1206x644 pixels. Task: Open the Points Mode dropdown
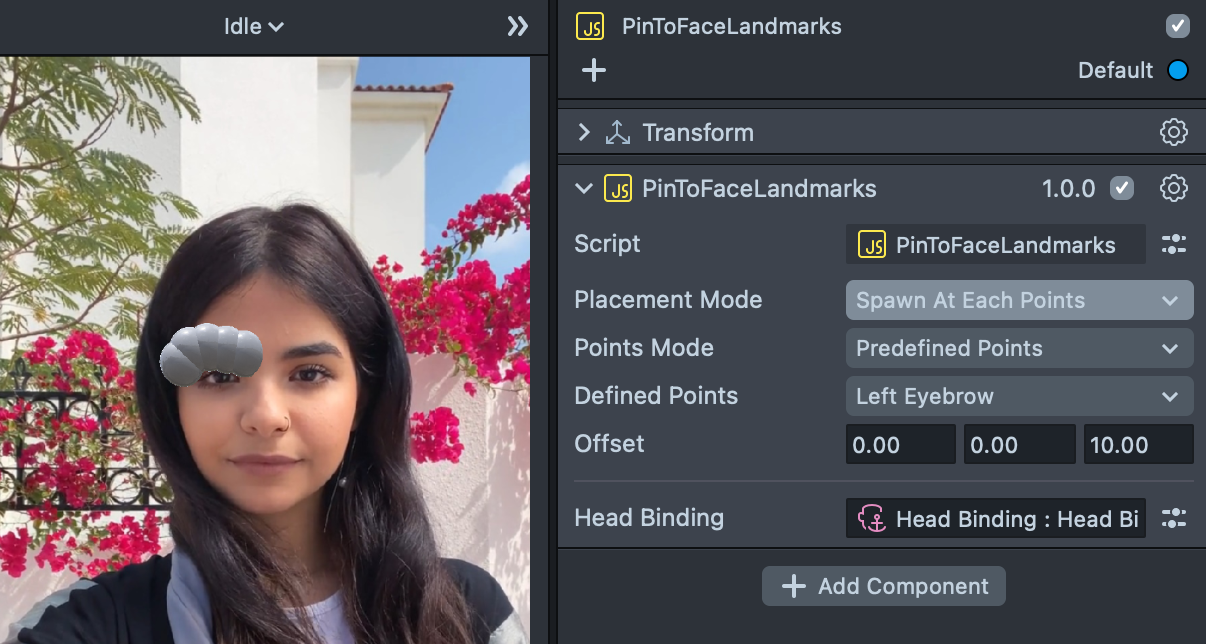coord(1019,348)
